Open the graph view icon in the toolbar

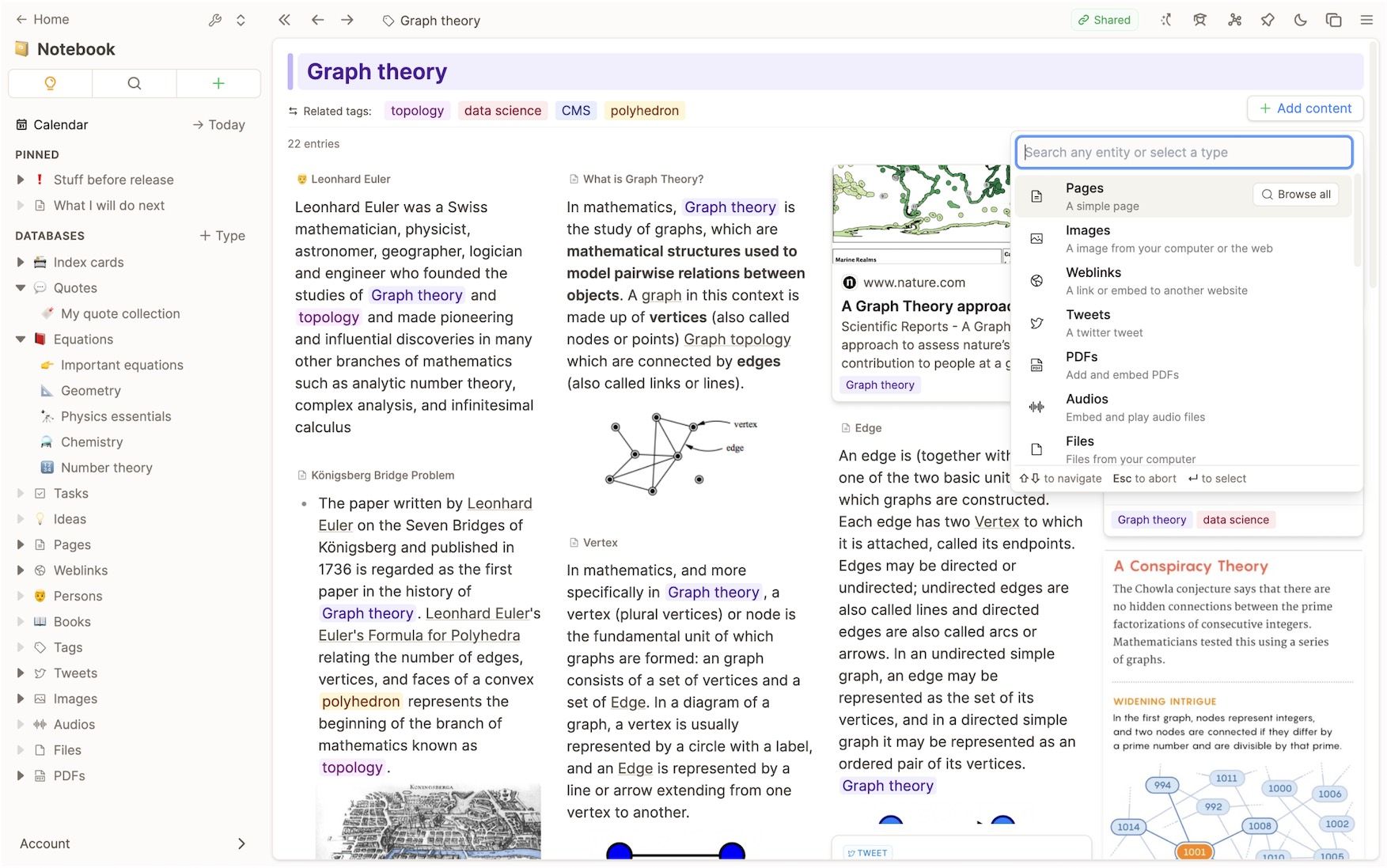click(x=1235, y=20)
